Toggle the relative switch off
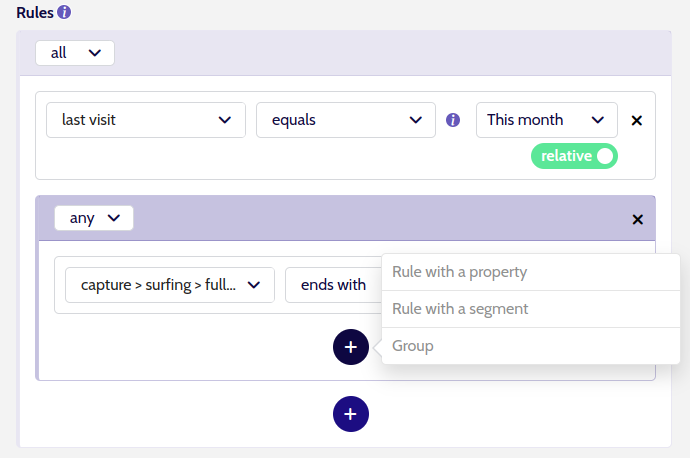Image resolution: width=690 pixels, height=458 pixels. pyautogui.click(x=574, y=156)
